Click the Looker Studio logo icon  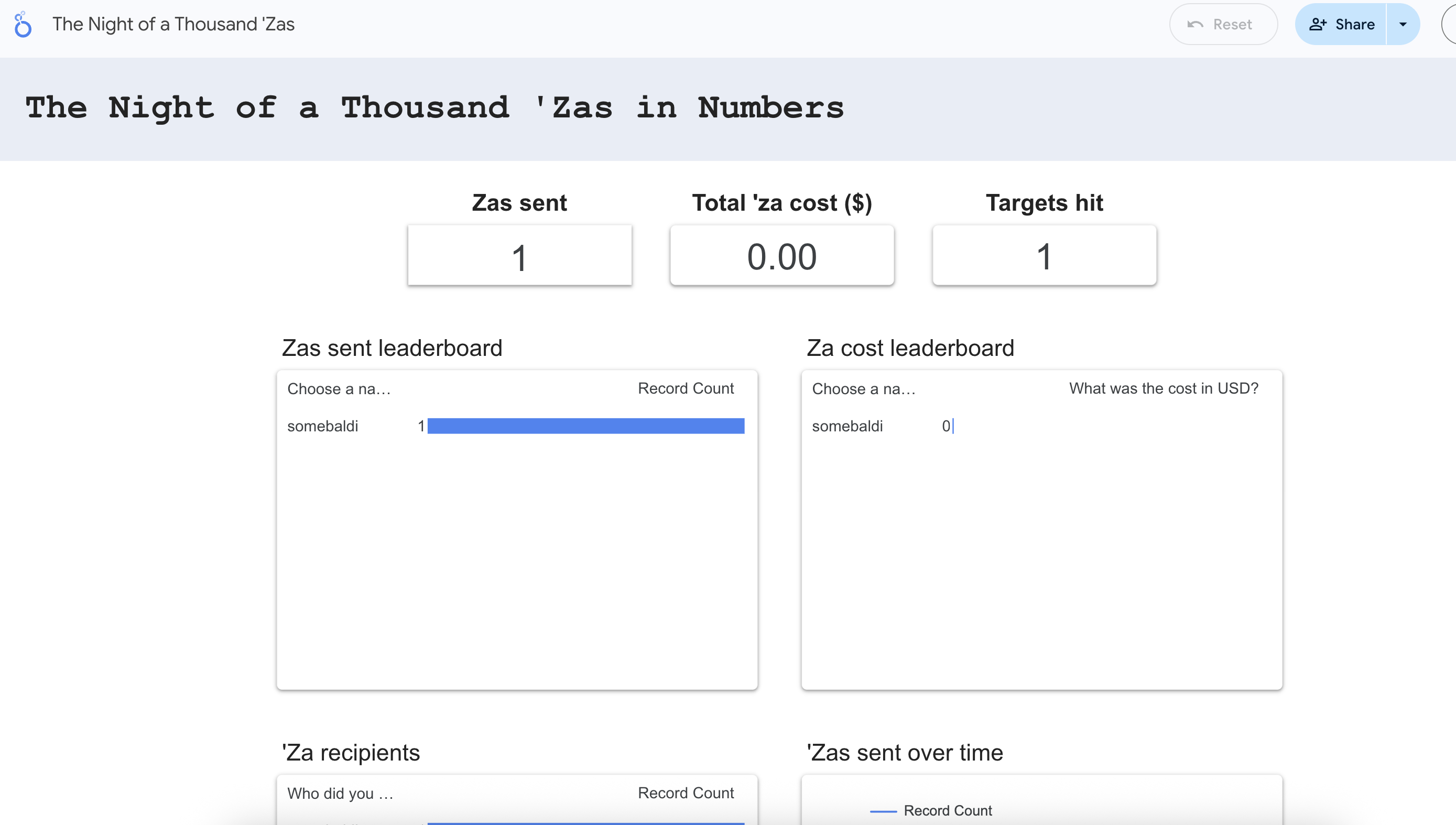23,24
